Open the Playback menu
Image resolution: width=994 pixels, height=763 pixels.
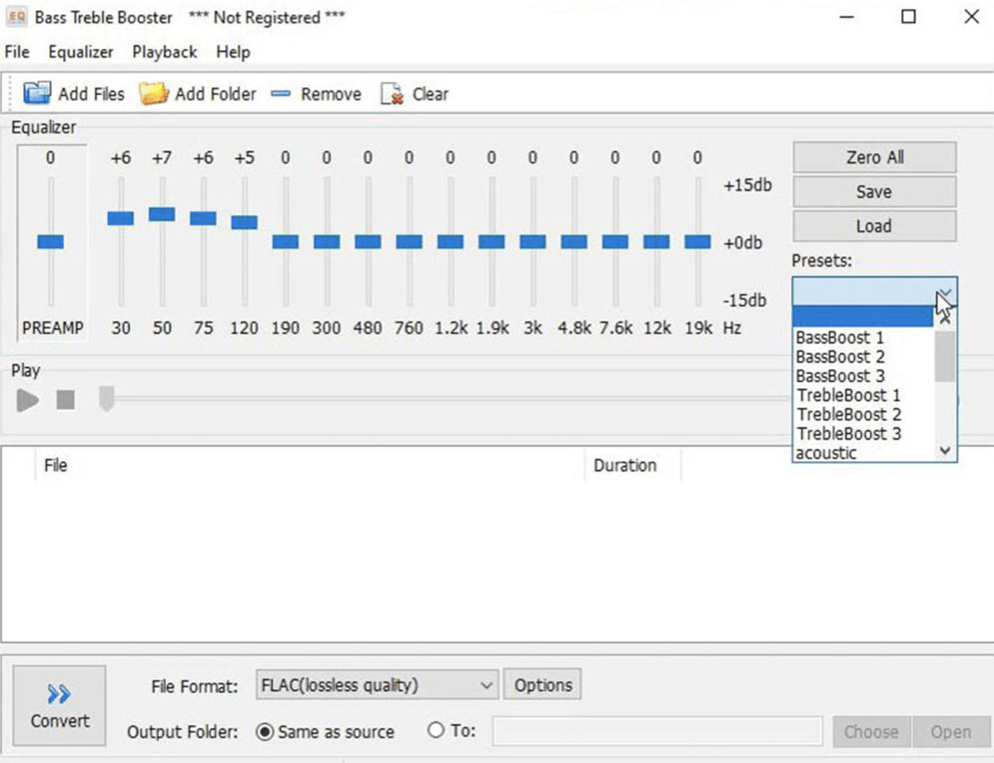coord(165,52)
